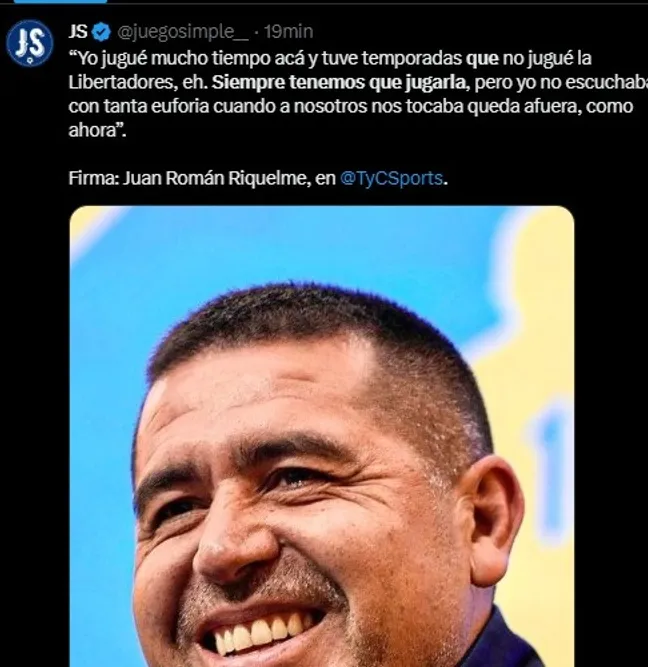This screenshot has width=648, height=667.
Task: Click the bold word "que" in first line
Action: 482,60
